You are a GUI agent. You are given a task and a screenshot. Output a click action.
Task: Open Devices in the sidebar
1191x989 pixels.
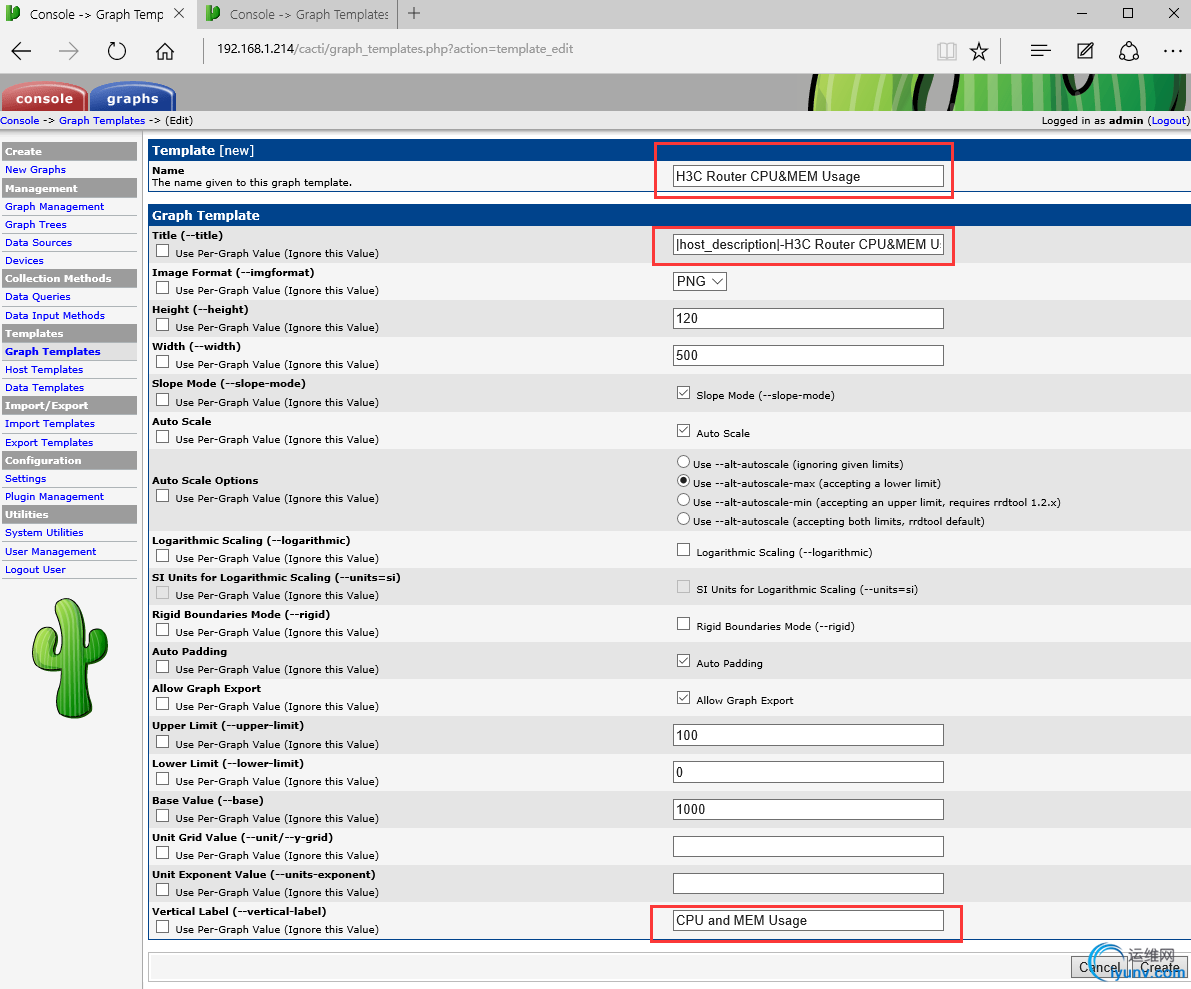24,261
